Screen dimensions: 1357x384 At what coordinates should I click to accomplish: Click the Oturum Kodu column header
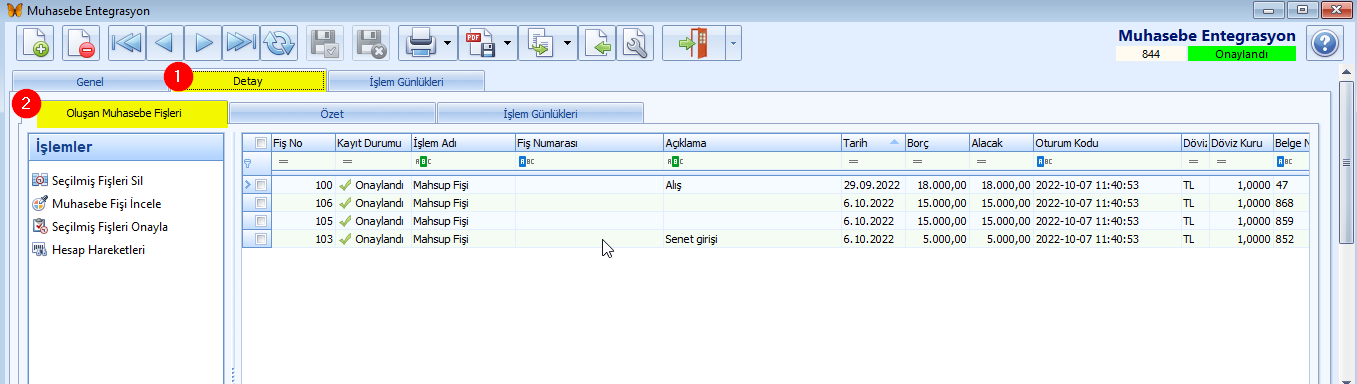click(x=1107, y=143)
